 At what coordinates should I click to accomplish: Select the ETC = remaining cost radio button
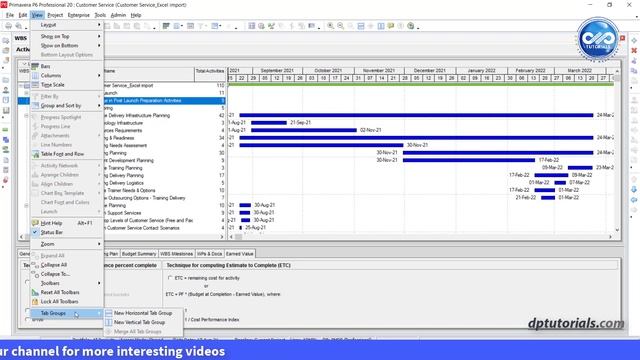point(170,278)
